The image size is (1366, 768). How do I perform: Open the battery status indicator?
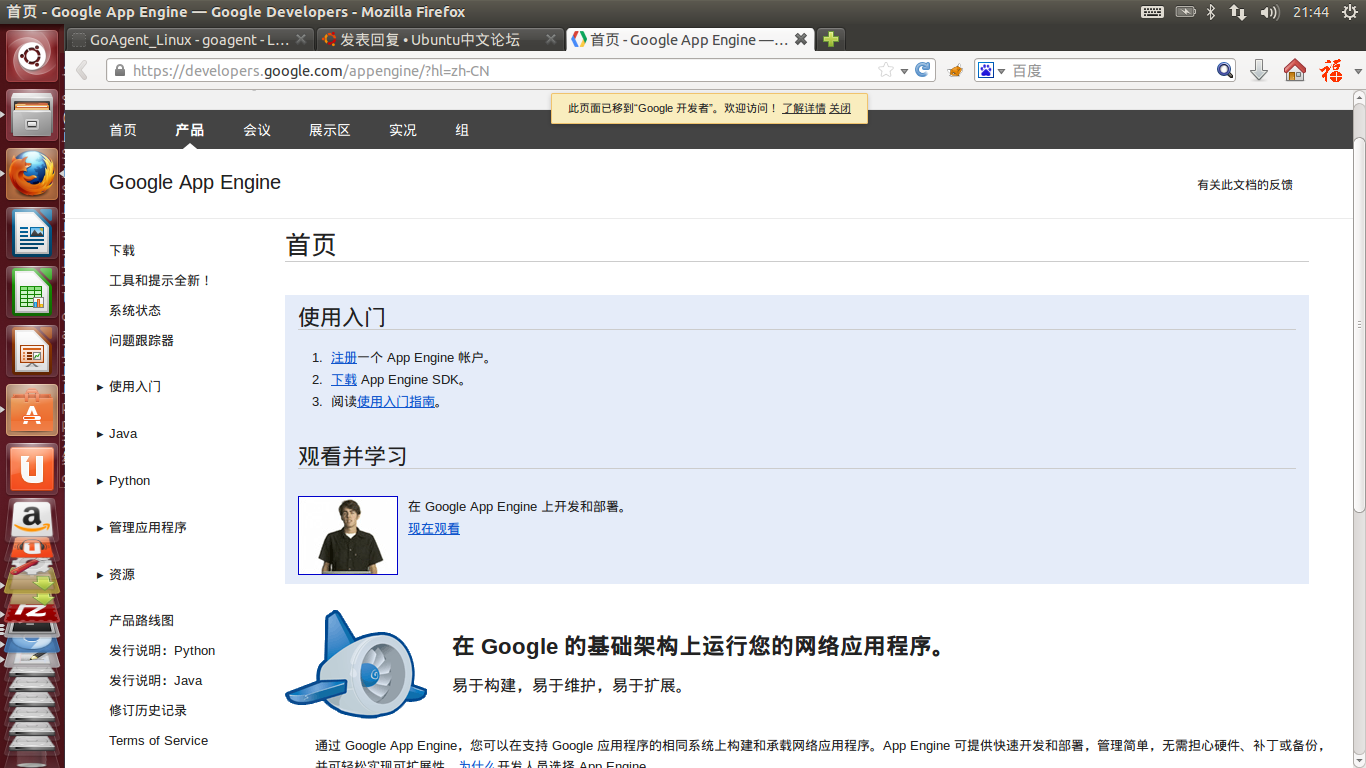(x=1185, y=12)
